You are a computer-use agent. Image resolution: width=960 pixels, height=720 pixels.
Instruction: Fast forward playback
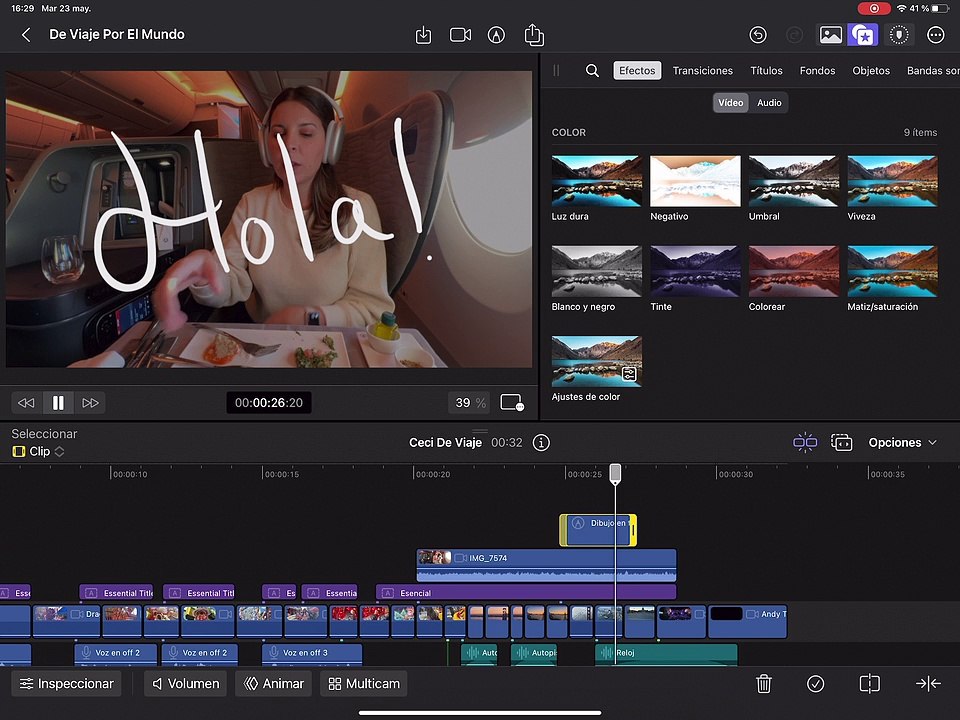tap(90, 403)
